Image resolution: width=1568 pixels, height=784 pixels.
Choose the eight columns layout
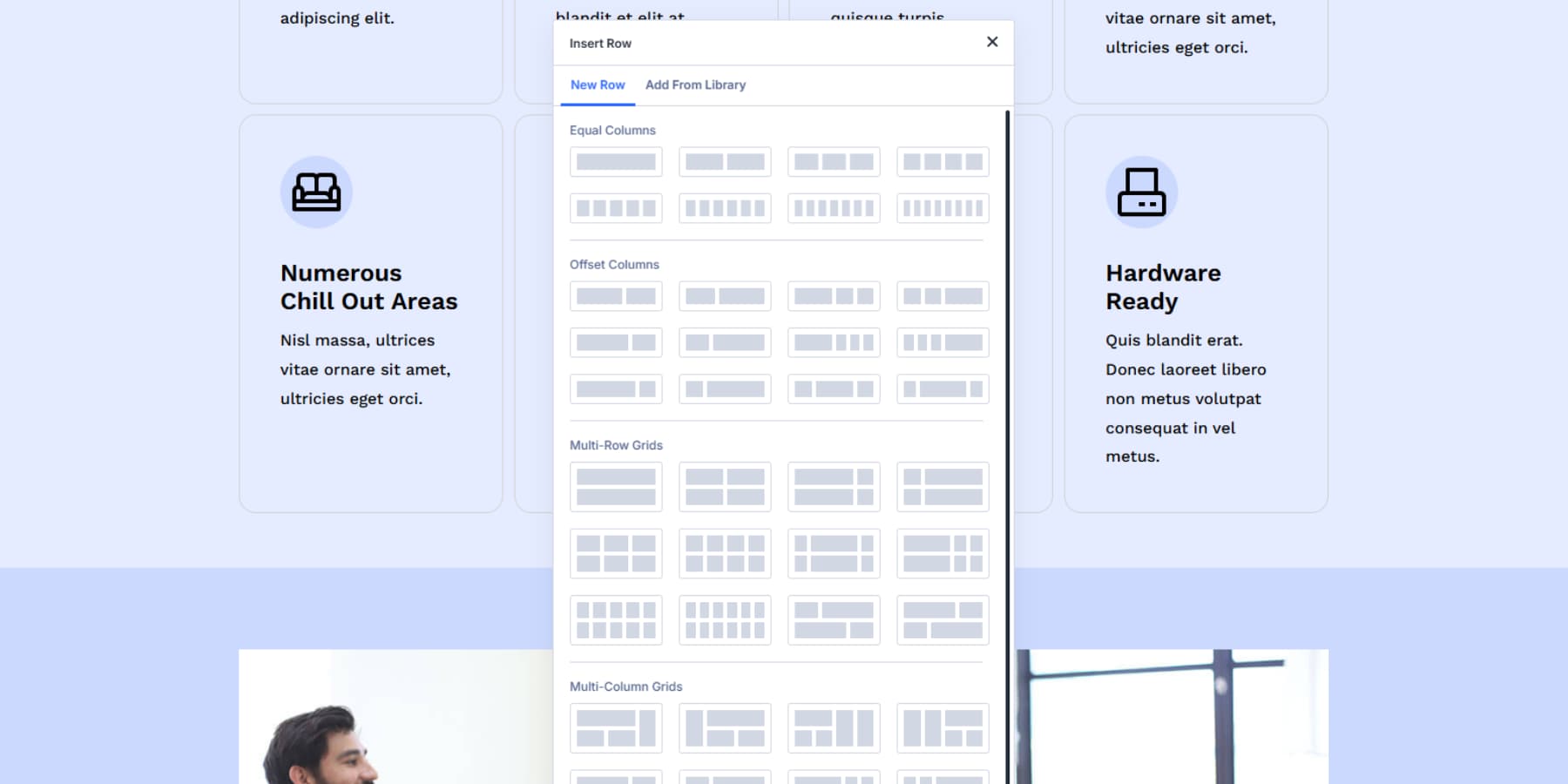(x=943, y=207)
